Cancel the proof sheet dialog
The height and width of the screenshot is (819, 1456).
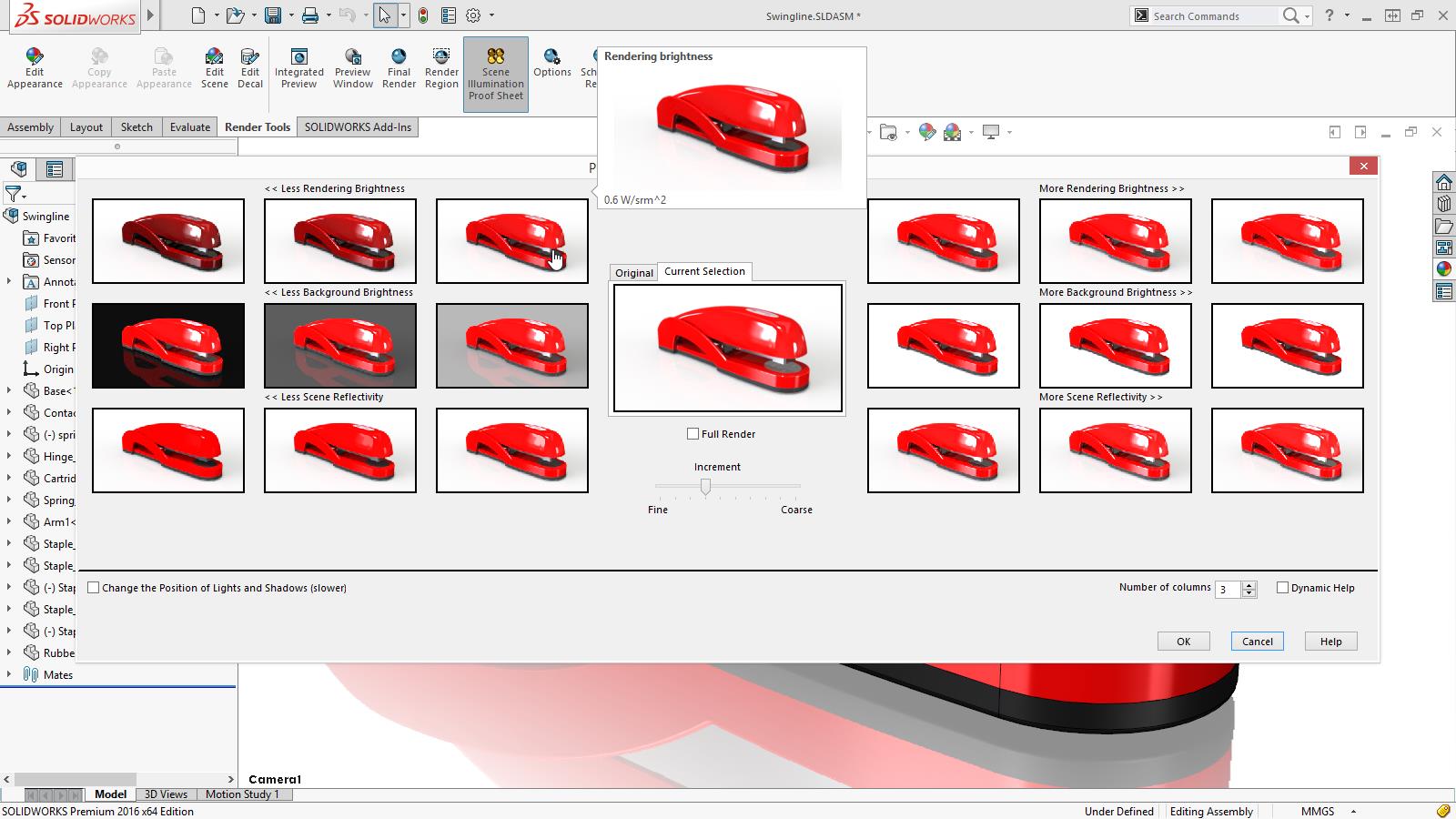point(1257,641)
